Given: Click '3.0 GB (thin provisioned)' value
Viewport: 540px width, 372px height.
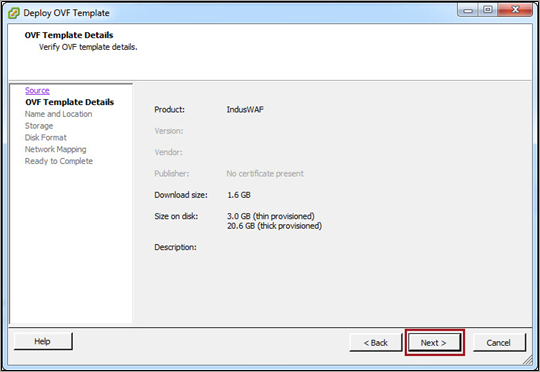Looking at the screenshot, I should coord(271,216).
